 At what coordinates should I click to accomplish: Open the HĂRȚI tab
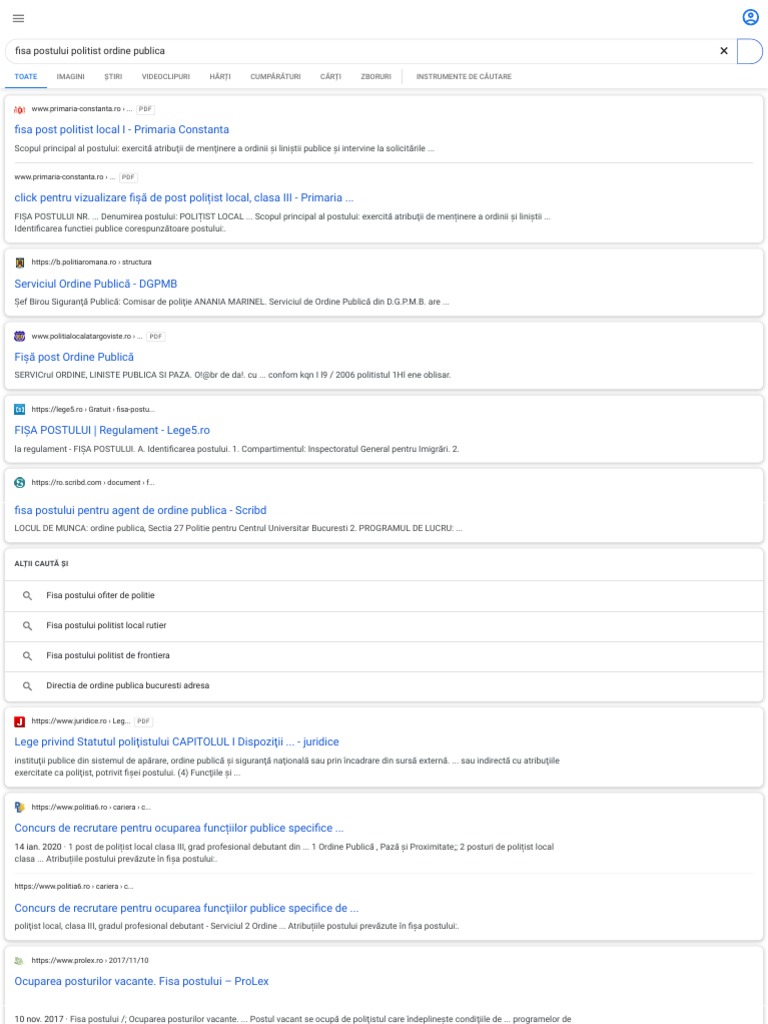[x=220, y=76]
